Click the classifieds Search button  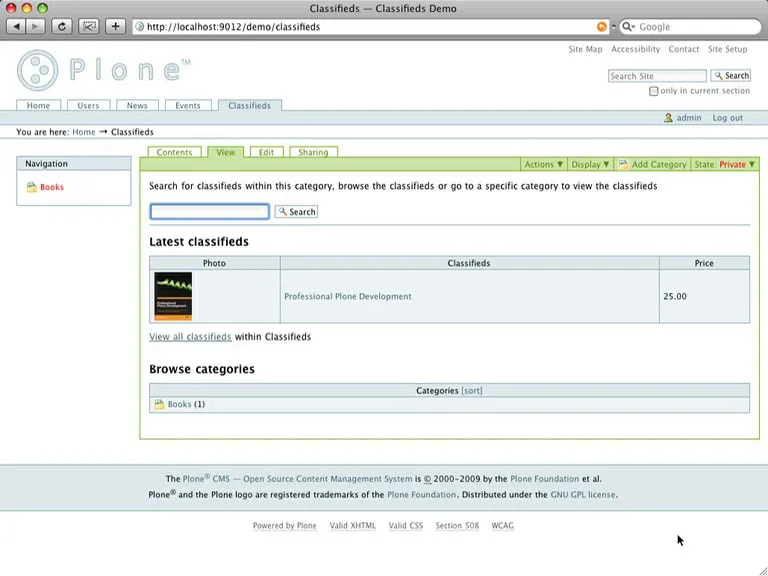pyautogui.click(x=296, y=212)
